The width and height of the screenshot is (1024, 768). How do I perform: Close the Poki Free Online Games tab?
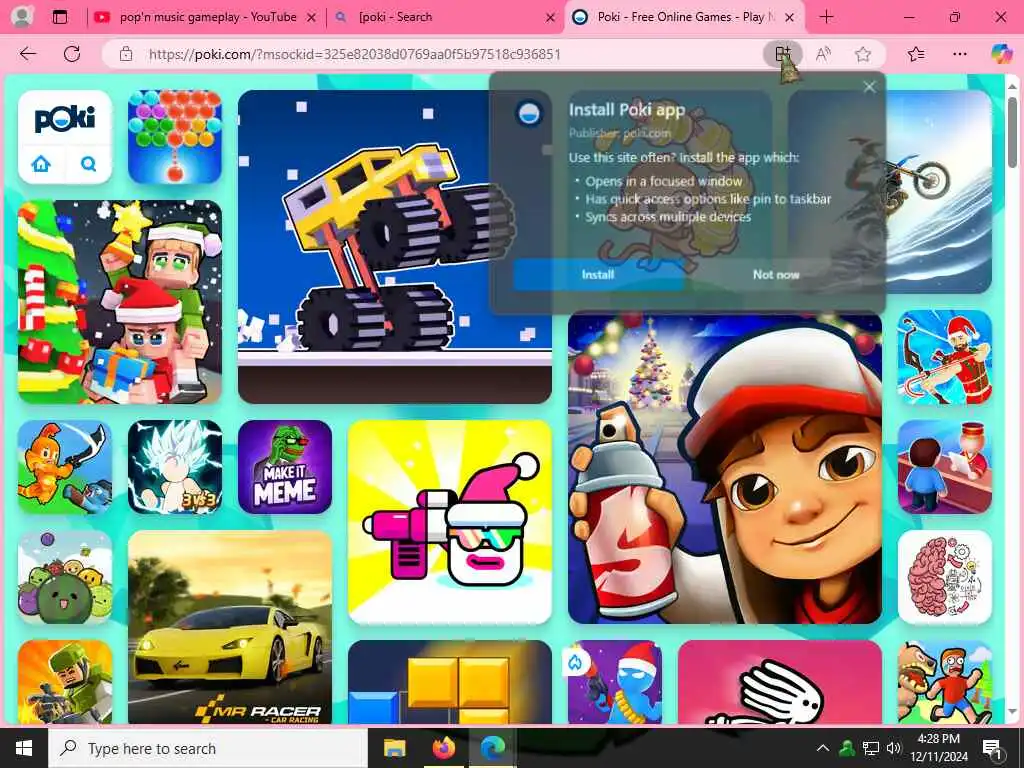coord(790,18)
